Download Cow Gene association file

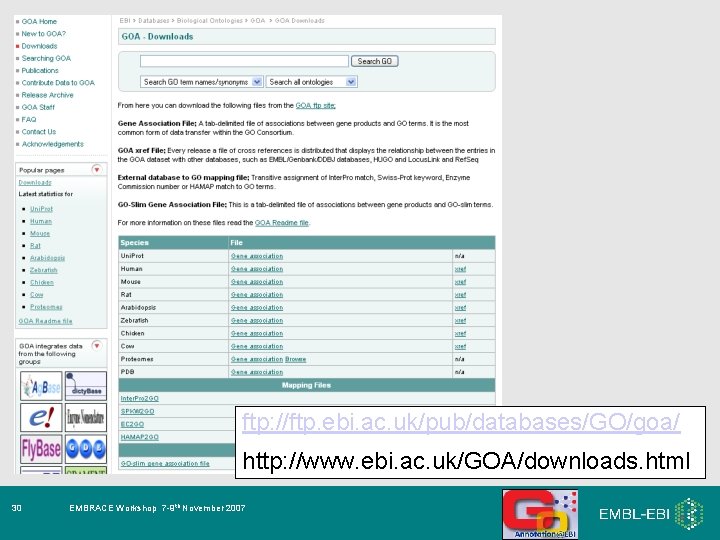tap(257, 346)
